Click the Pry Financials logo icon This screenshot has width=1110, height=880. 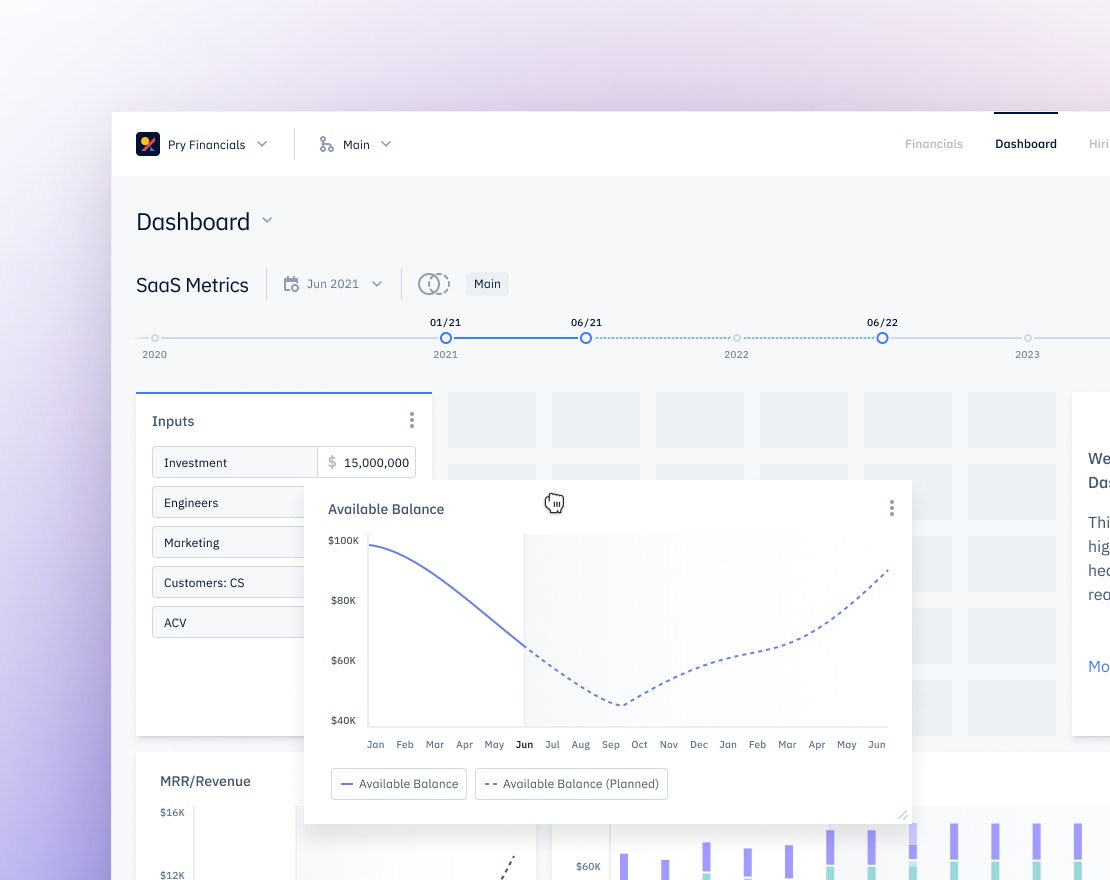[x=148, y=144]
